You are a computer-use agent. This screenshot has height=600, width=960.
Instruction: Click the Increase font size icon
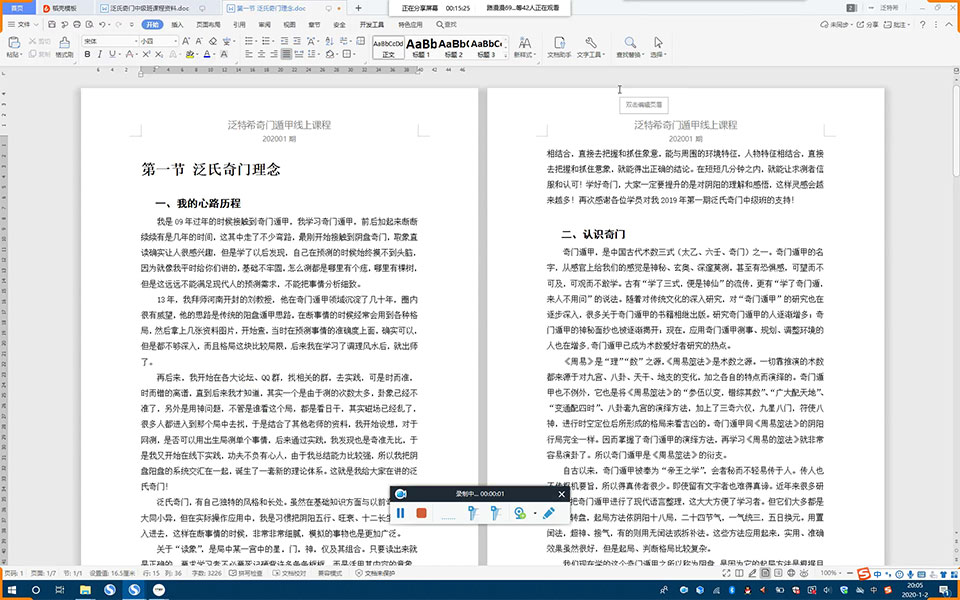tap(186, 41)
